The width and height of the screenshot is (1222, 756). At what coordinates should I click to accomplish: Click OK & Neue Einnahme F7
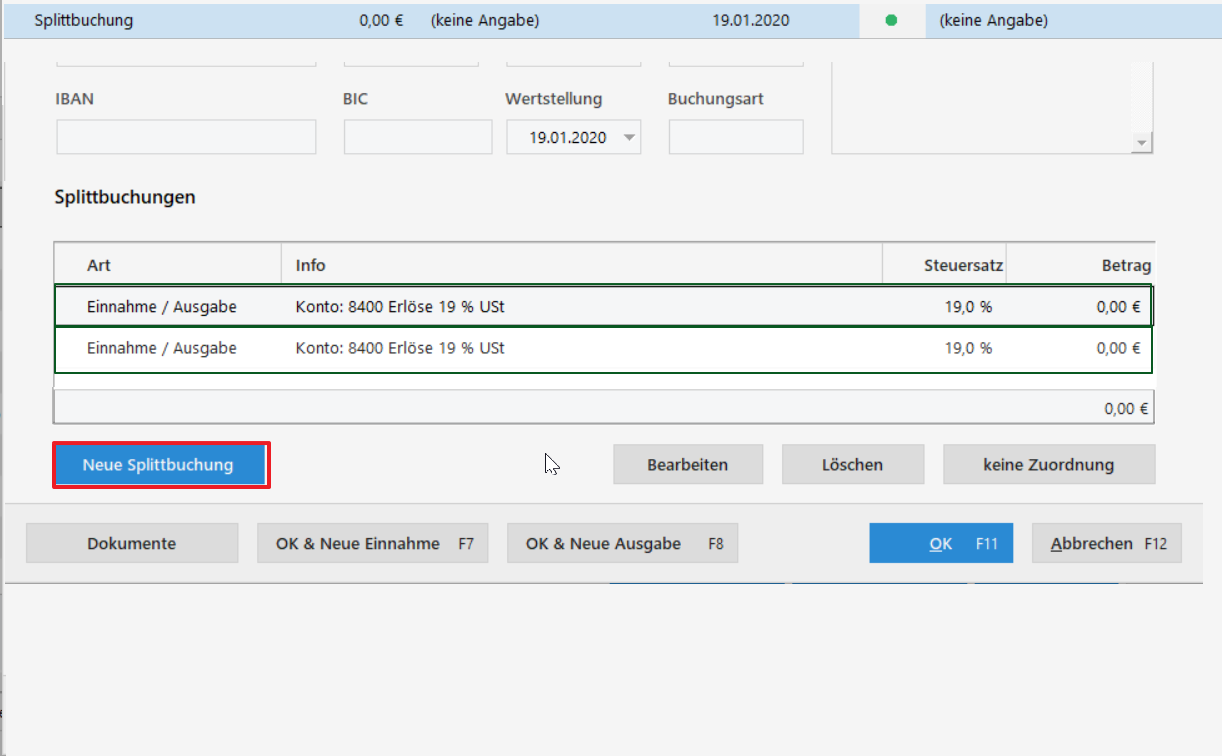[x=373, y=544]
